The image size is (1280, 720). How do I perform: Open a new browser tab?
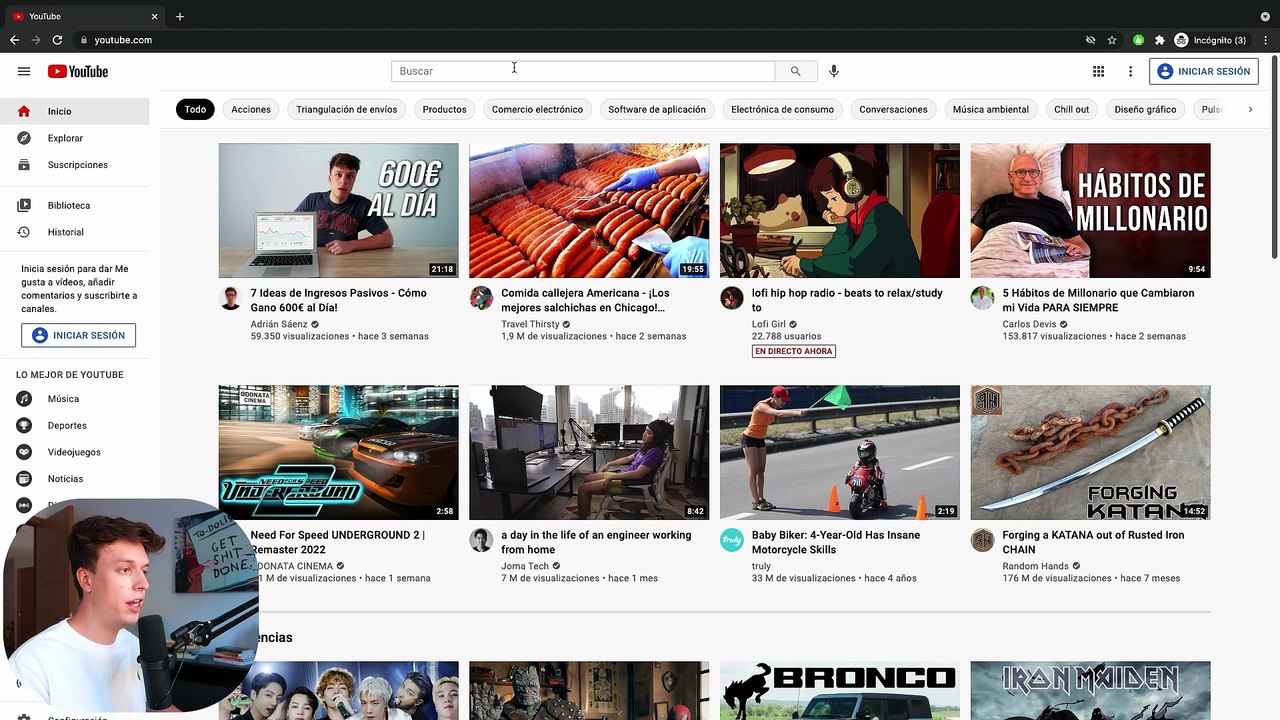[x=180, y=16]
